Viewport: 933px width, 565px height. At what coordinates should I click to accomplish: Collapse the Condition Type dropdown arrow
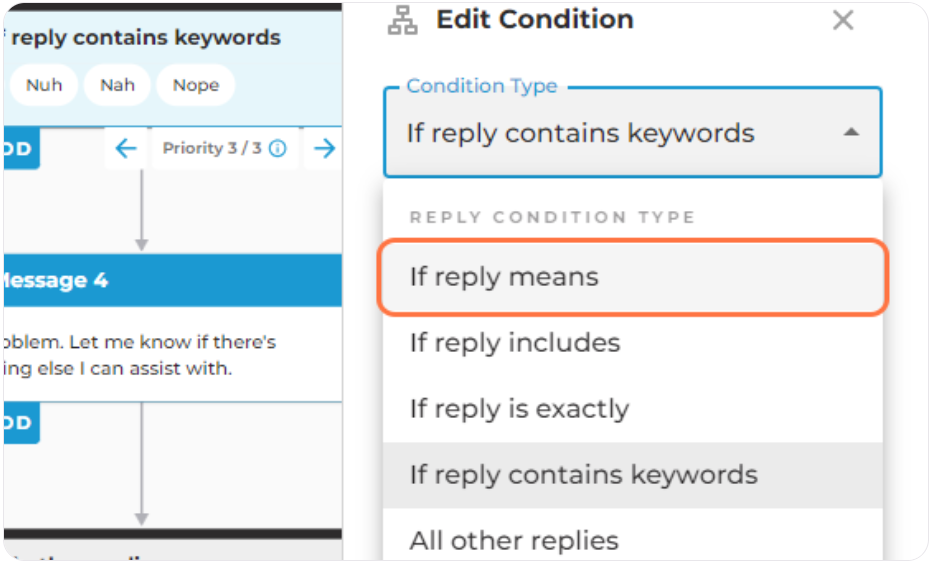click(x=851, y=132)
